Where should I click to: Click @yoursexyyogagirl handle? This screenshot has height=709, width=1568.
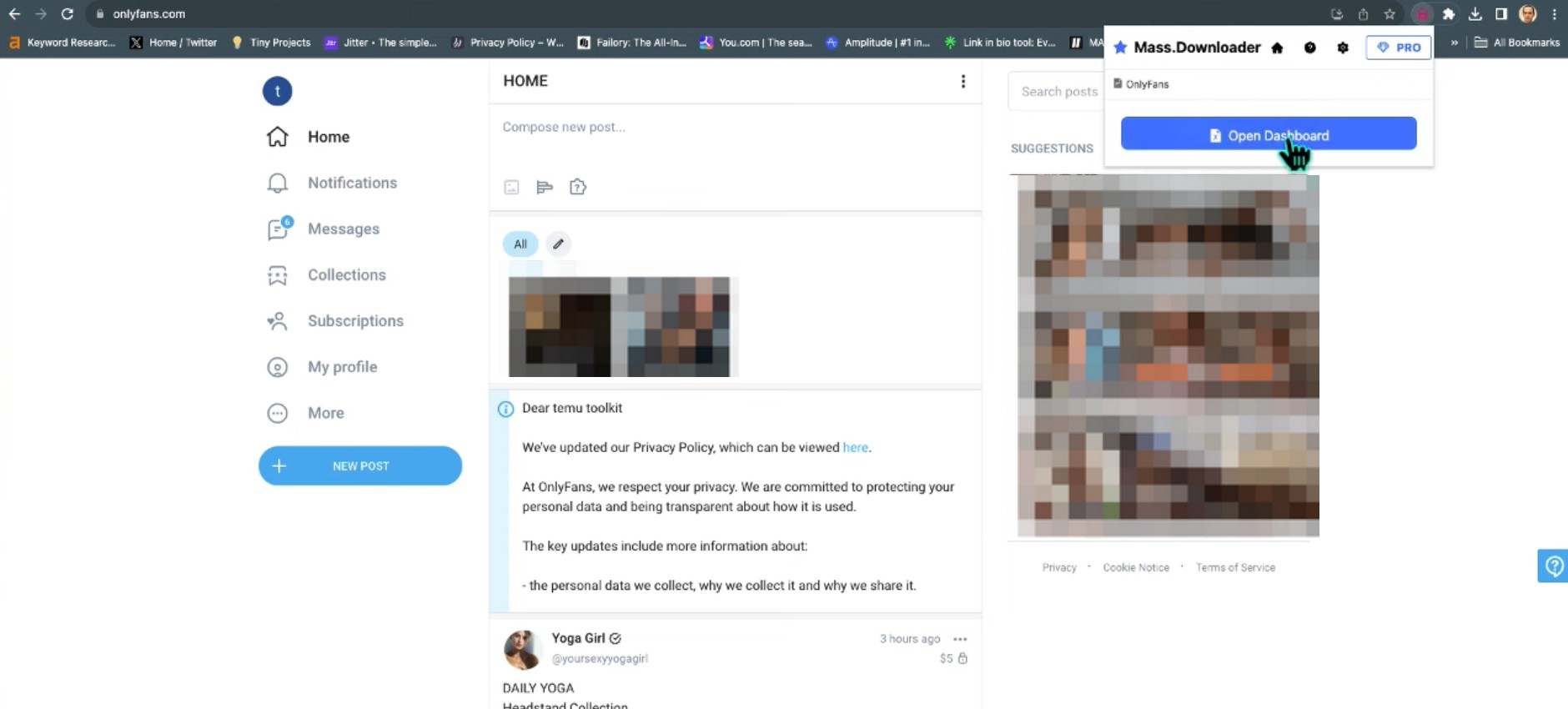pos(600,659)
